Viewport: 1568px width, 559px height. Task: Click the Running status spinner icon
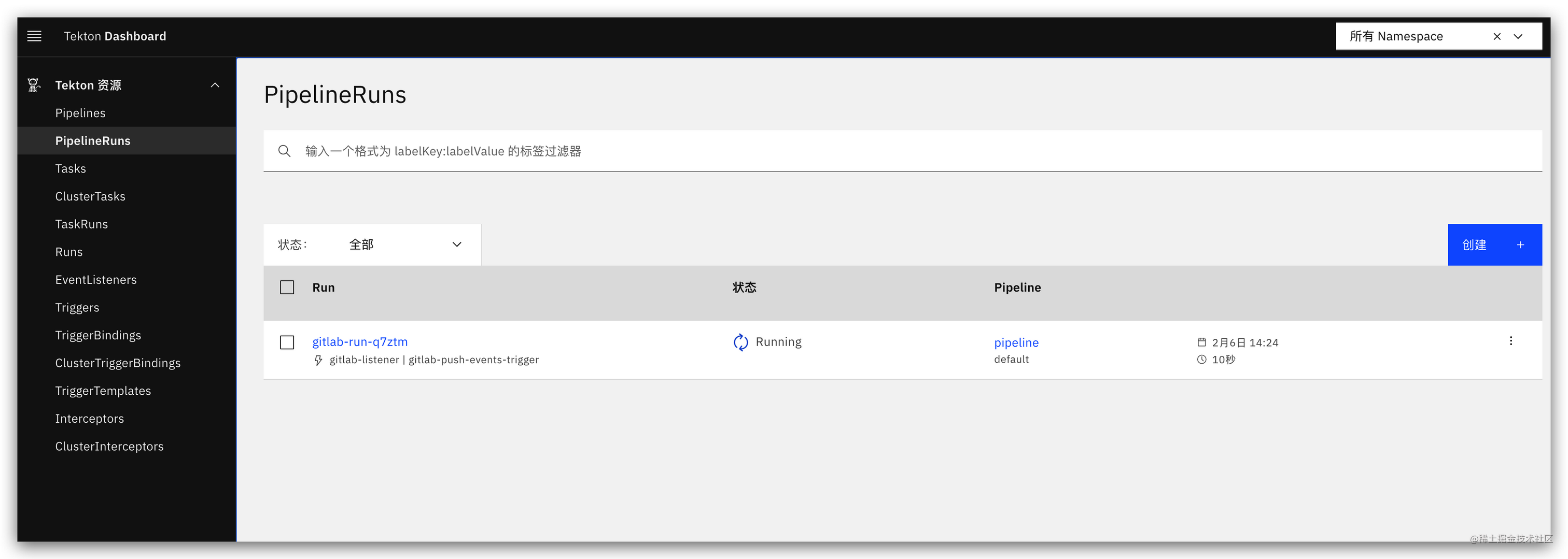[x=740, y=342]
